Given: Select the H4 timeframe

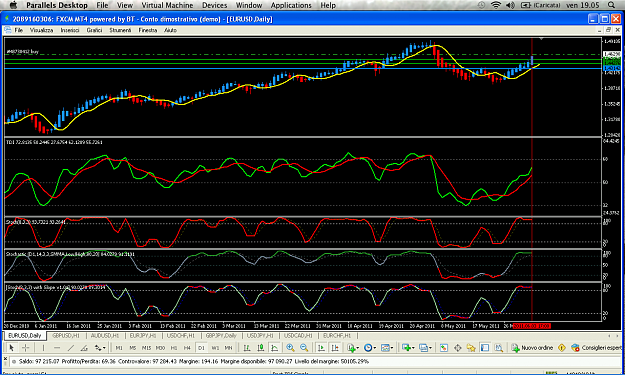Looking at the screenshot, I should pyautogui.click(x=187, y=348).
